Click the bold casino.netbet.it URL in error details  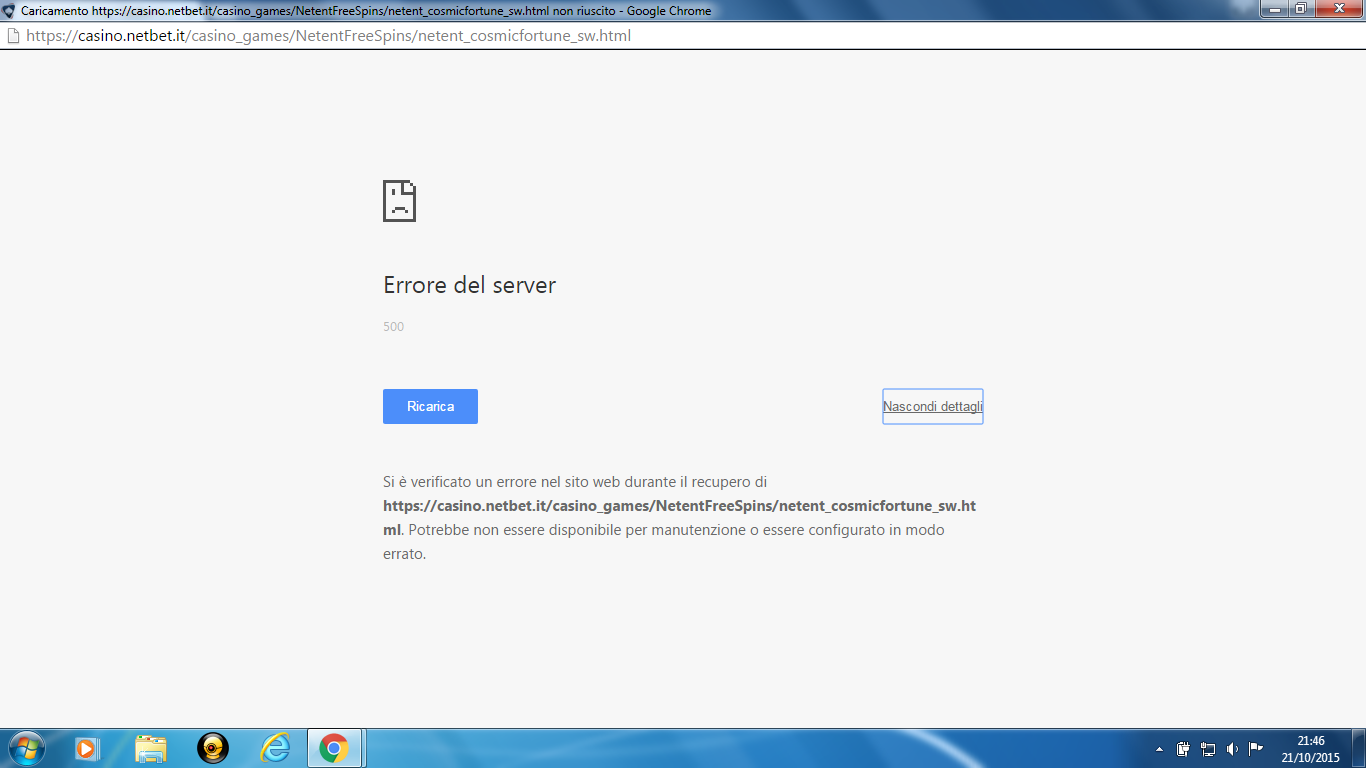679,518
